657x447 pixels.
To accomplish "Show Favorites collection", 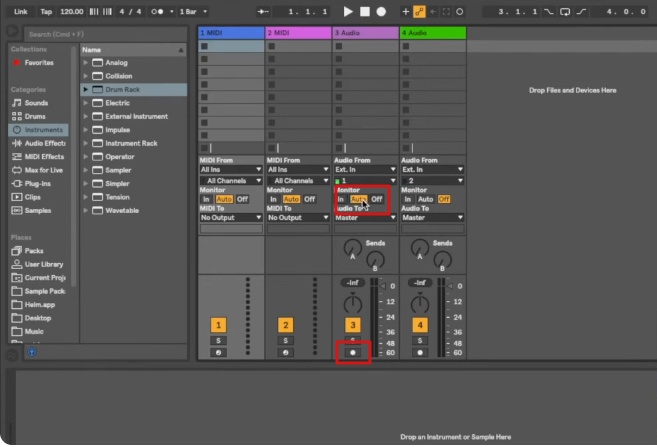I will 34,63.
